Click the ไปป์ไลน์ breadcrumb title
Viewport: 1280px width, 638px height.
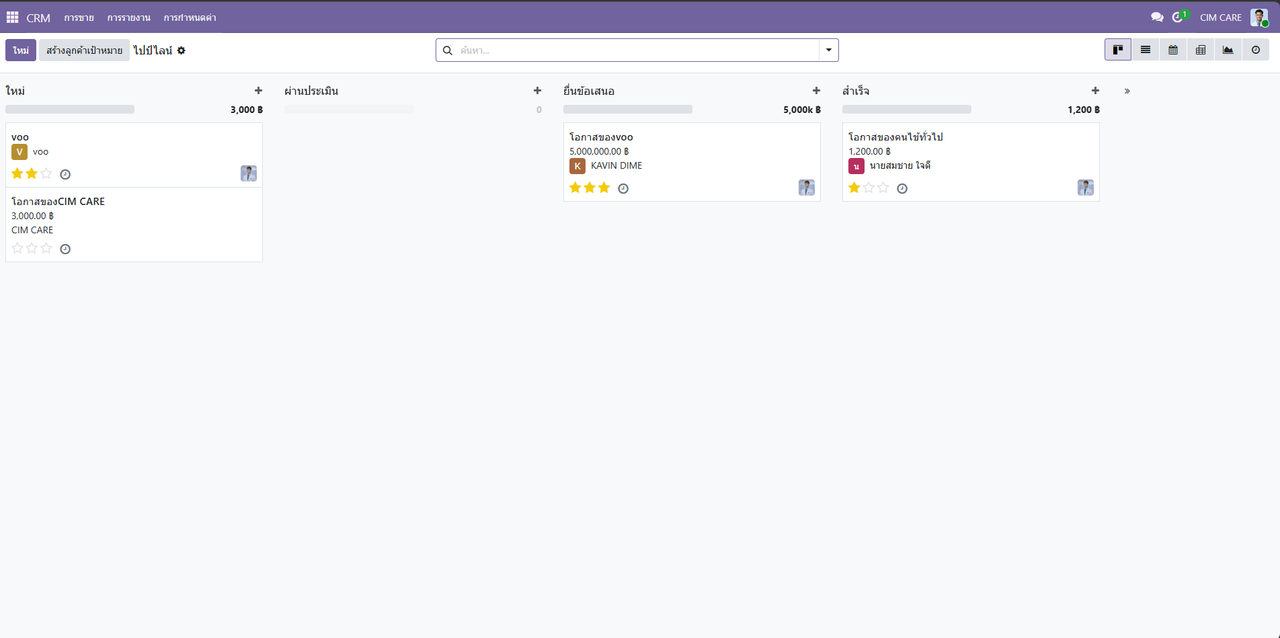click(153, 50)
